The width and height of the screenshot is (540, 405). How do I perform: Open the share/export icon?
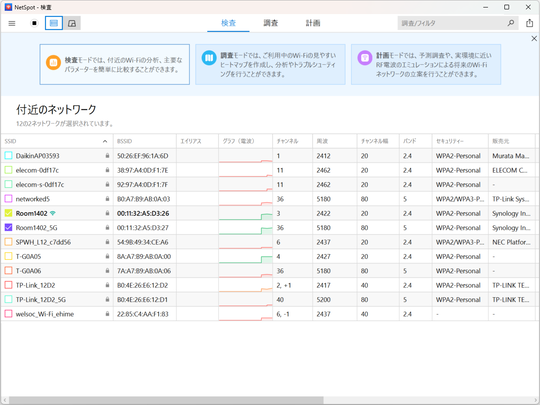click(529, 23)
